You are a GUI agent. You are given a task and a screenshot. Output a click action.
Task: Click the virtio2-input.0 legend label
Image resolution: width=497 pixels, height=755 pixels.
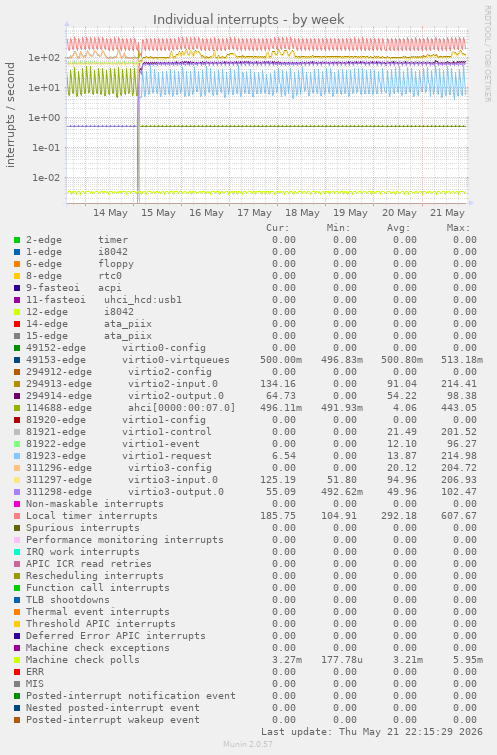point(173,384)
